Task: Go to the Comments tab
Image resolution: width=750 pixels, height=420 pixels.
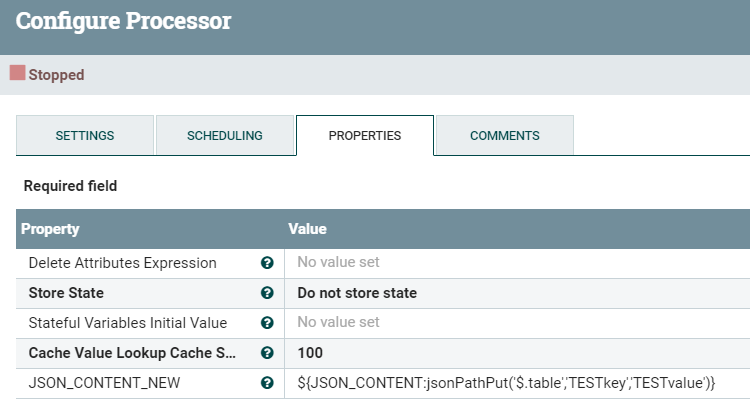Action: tap(505, 136)
